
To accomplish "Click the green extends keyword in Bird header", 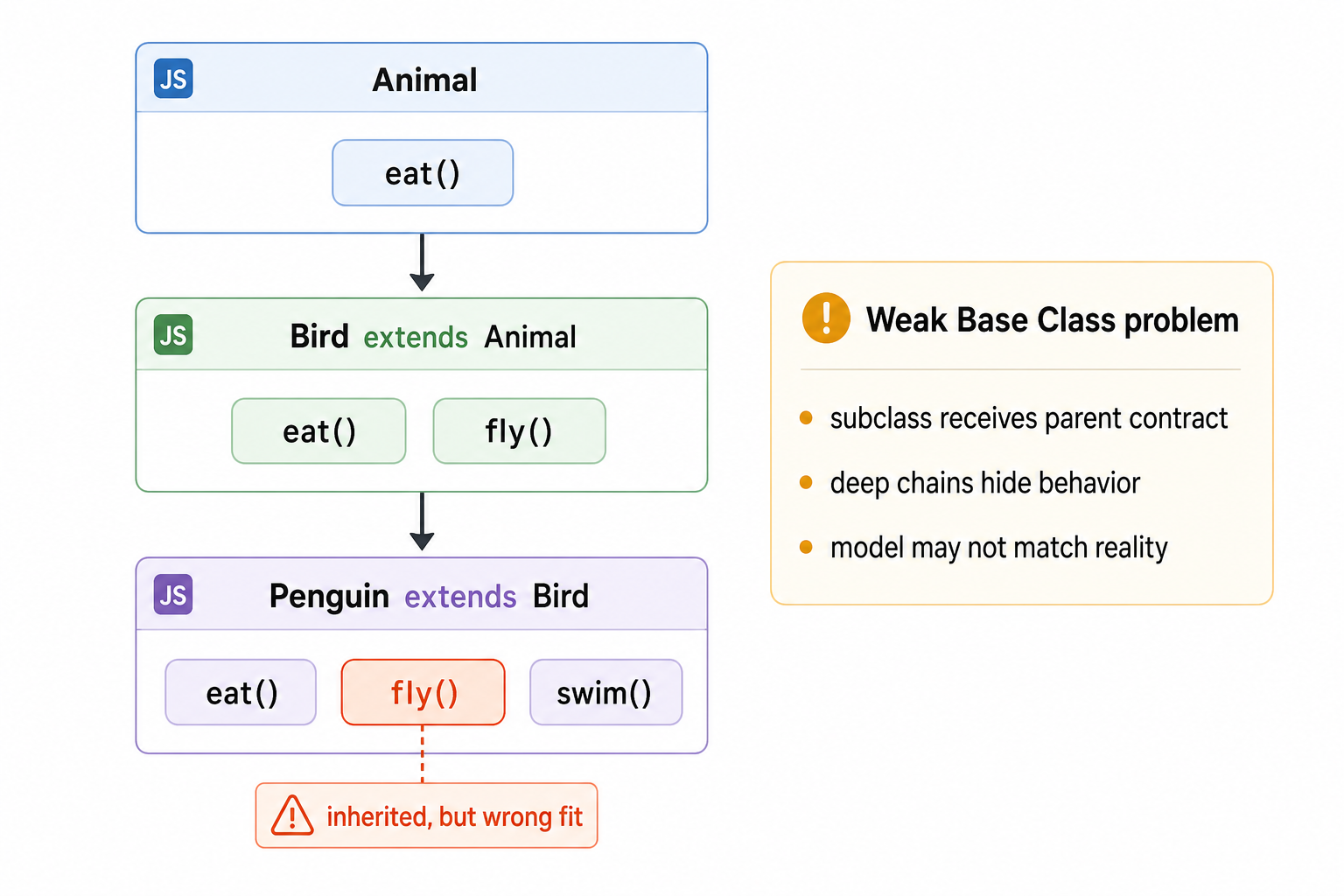I will coord(416,338).
